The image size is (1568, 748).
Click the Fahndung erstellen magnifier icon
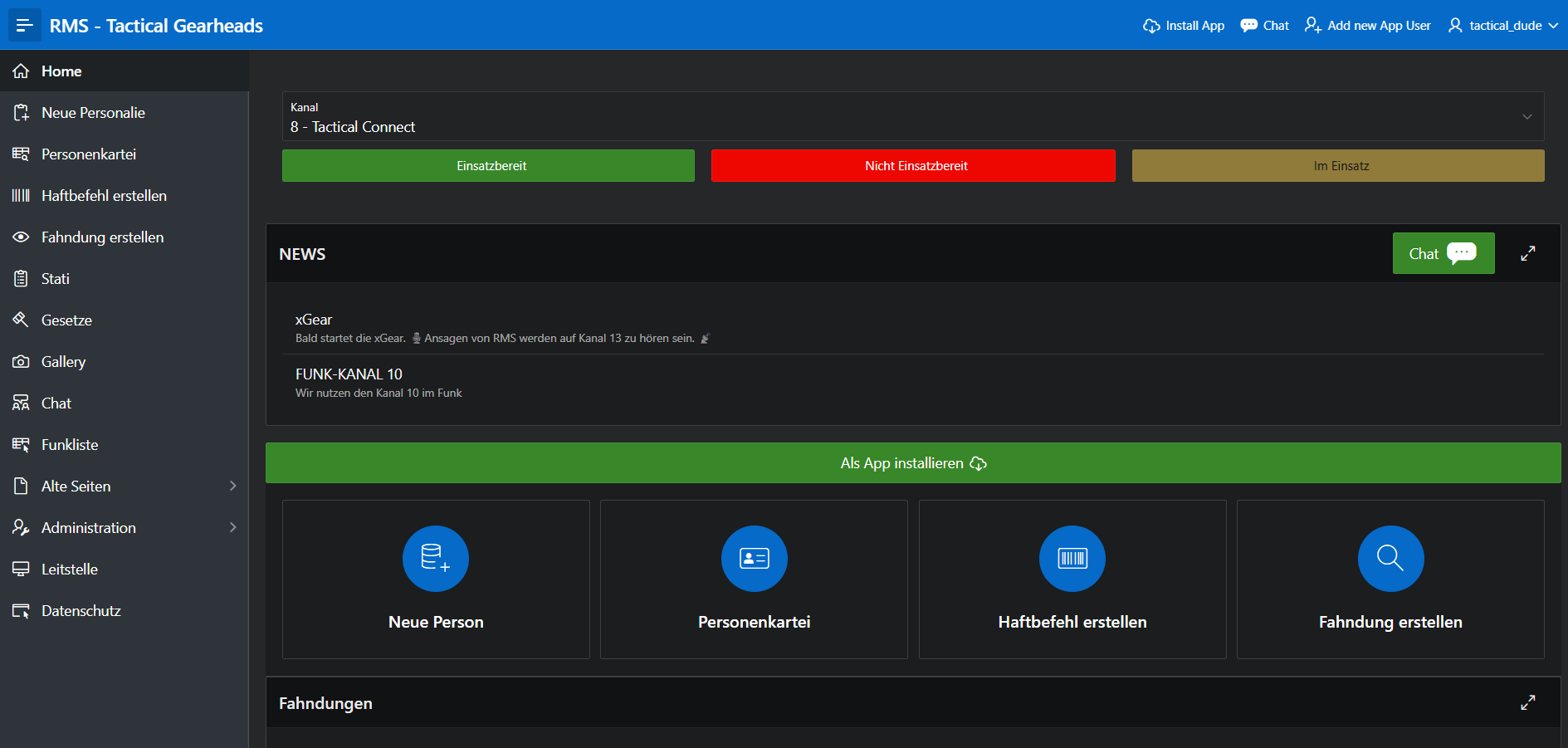tap(1390, 559)
